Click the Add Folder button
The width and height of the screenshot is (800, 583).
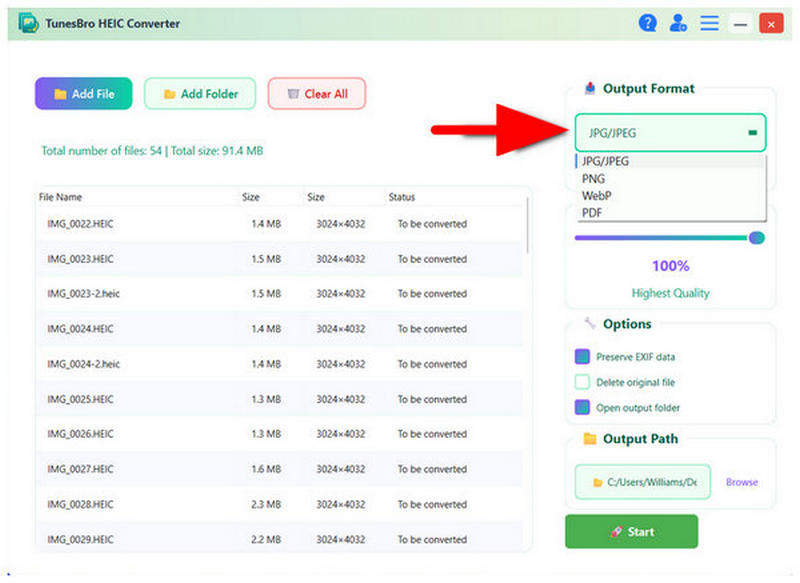tap(200, 93)
